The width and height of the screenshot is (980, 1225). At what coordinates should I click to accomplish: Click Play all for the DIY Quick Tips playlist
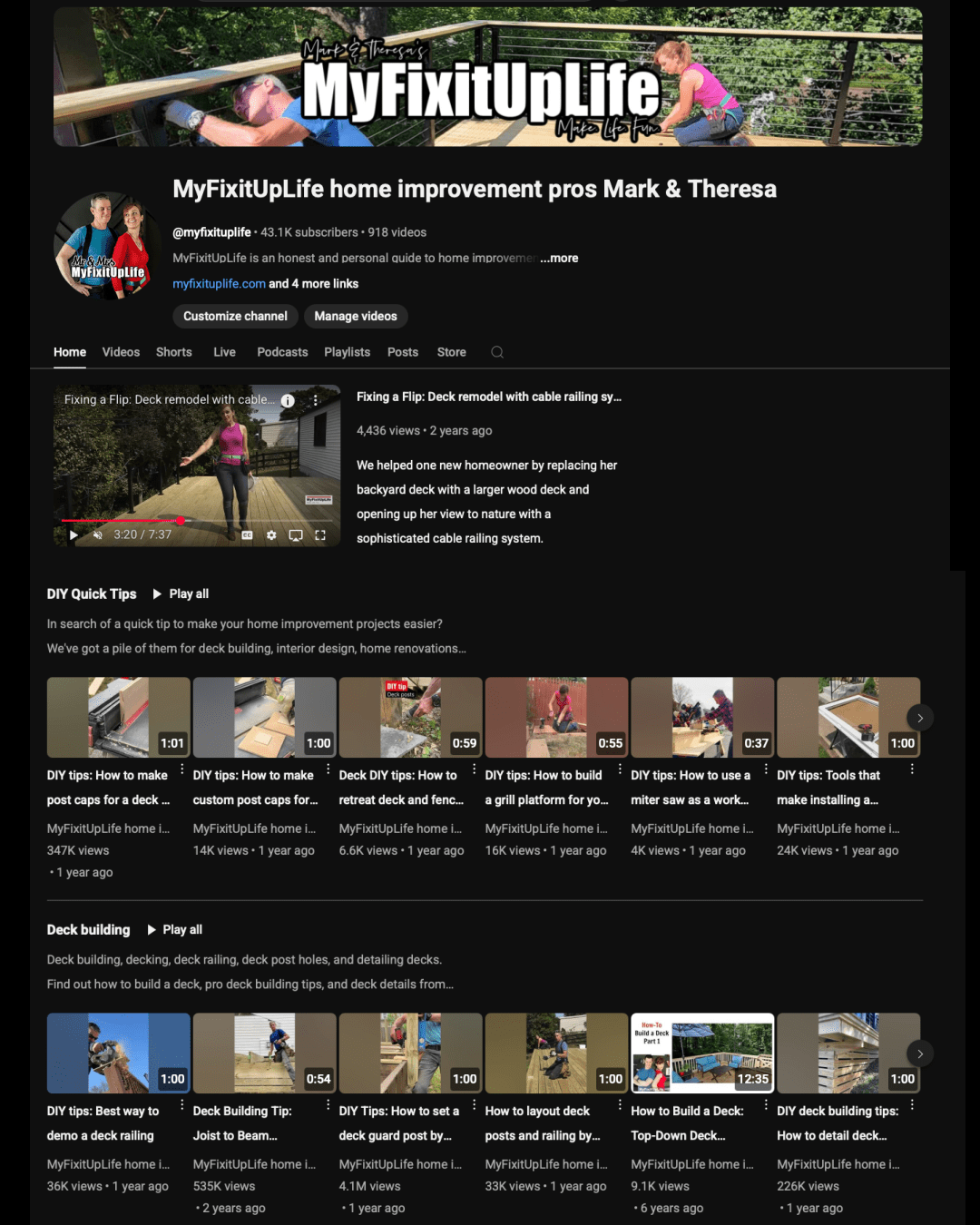181,593
